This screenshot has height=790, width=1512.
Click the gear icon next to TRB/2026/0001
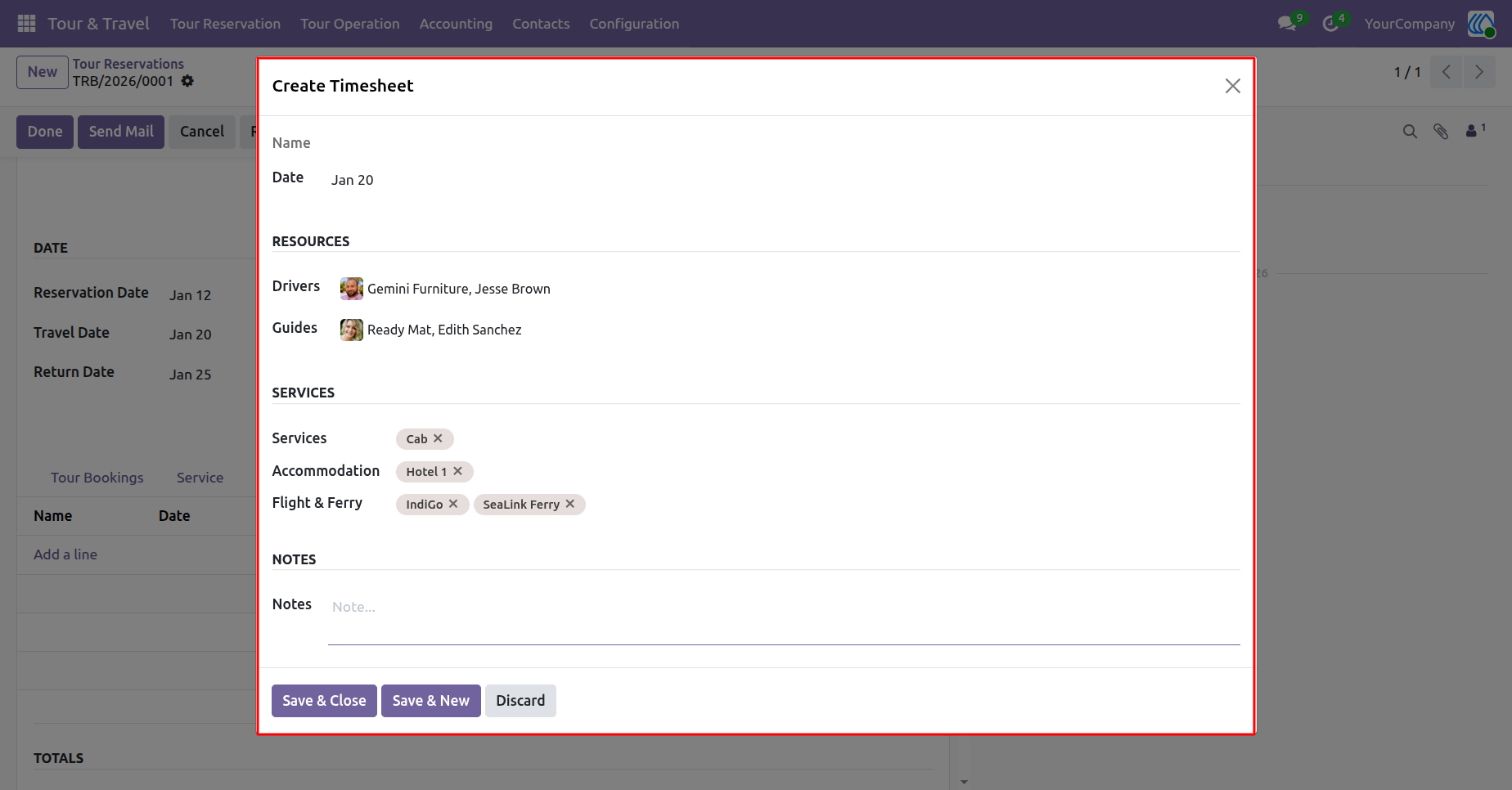187,81
